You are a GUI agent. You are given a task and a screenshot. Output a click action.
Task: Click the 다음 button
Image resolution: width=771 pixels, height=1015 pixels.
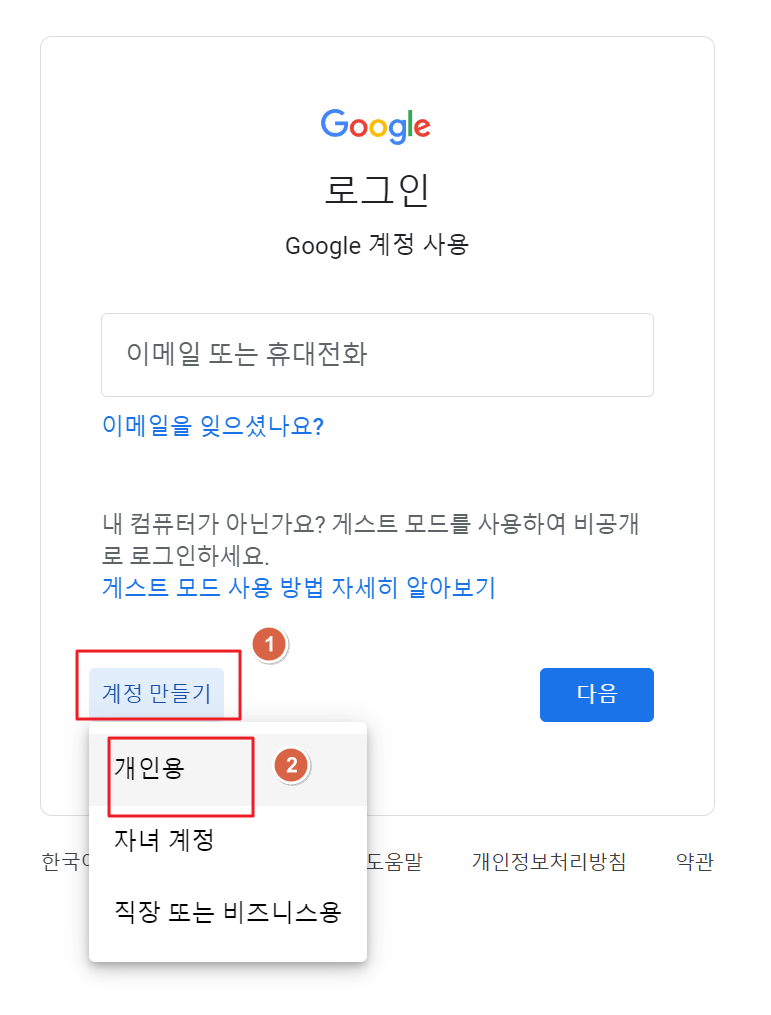(x=596, y=694)
